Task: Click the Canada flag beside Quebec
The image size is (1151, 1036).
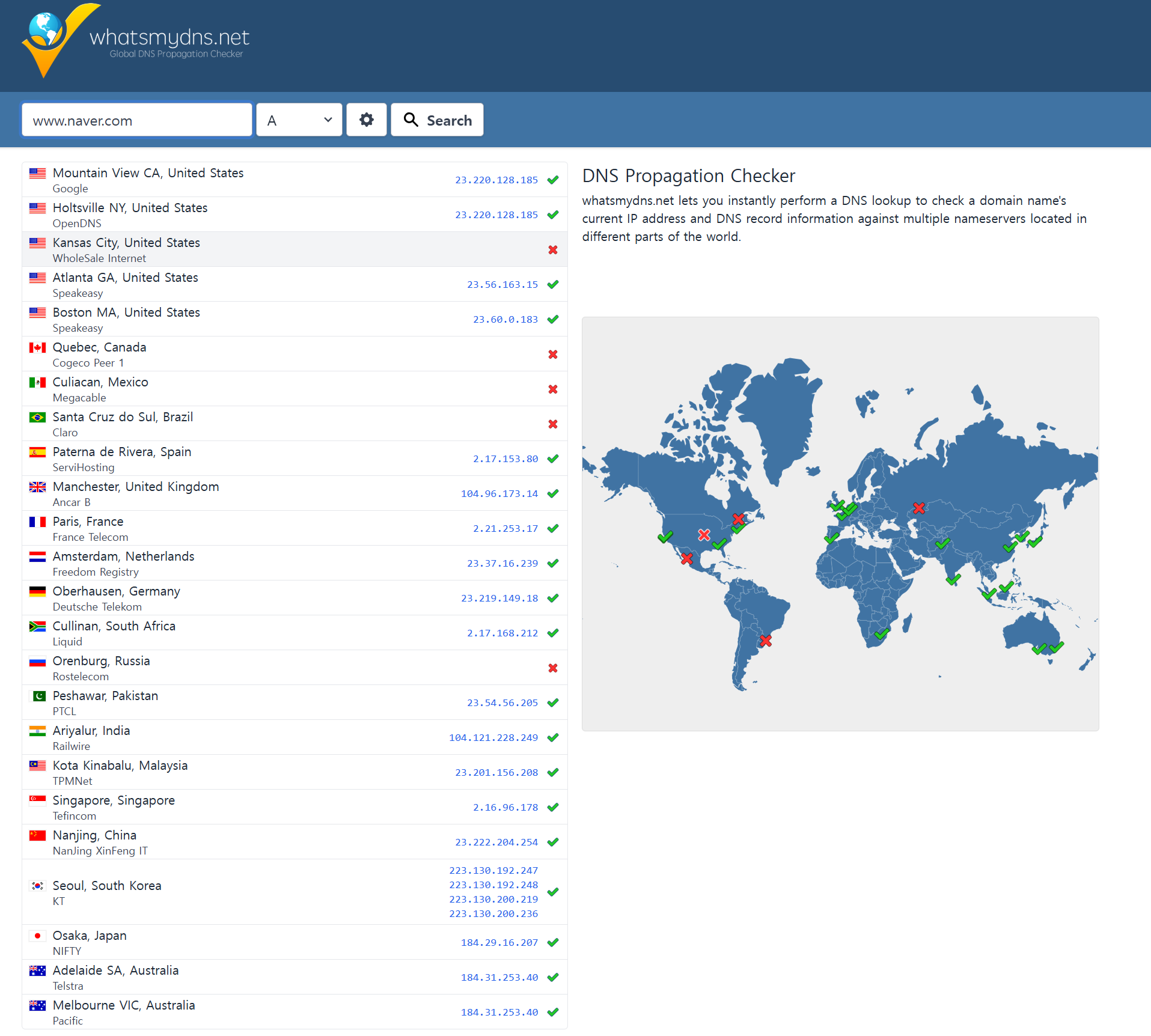Action: click(37, 347)
